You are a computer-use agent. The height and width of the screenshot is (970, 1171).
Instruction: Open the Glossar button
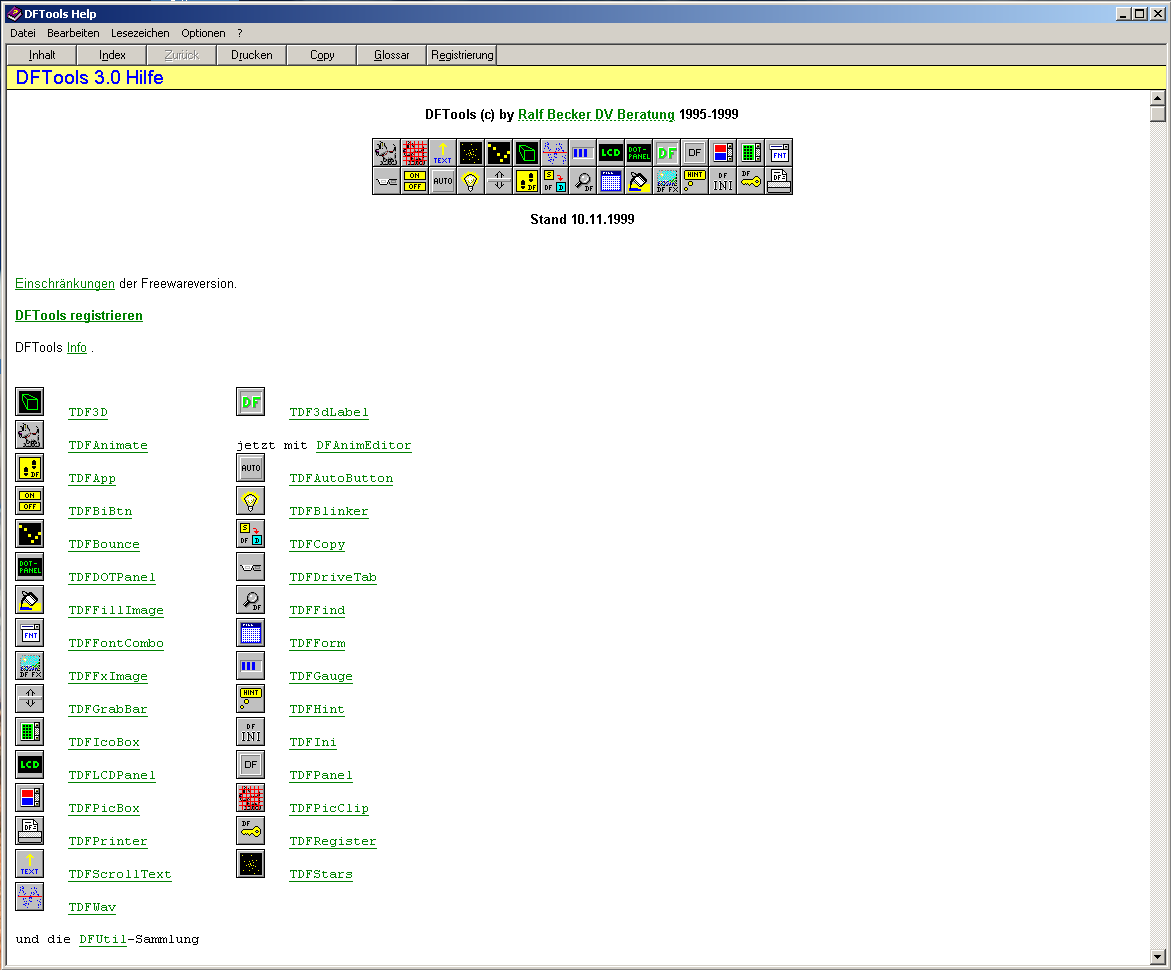pyautogui.click(x=391, y=55)
